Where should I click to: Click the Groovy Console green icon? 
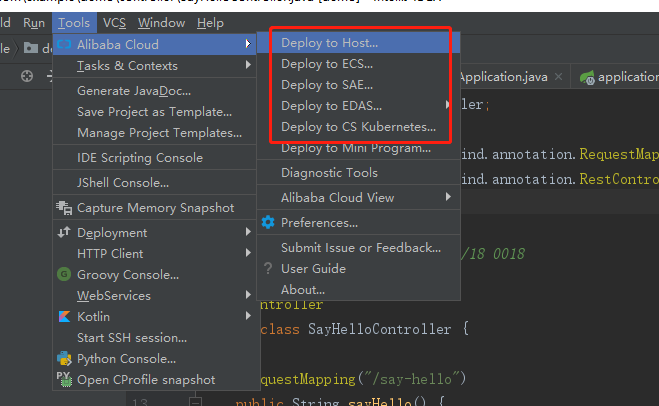click(x=64, y=274)
